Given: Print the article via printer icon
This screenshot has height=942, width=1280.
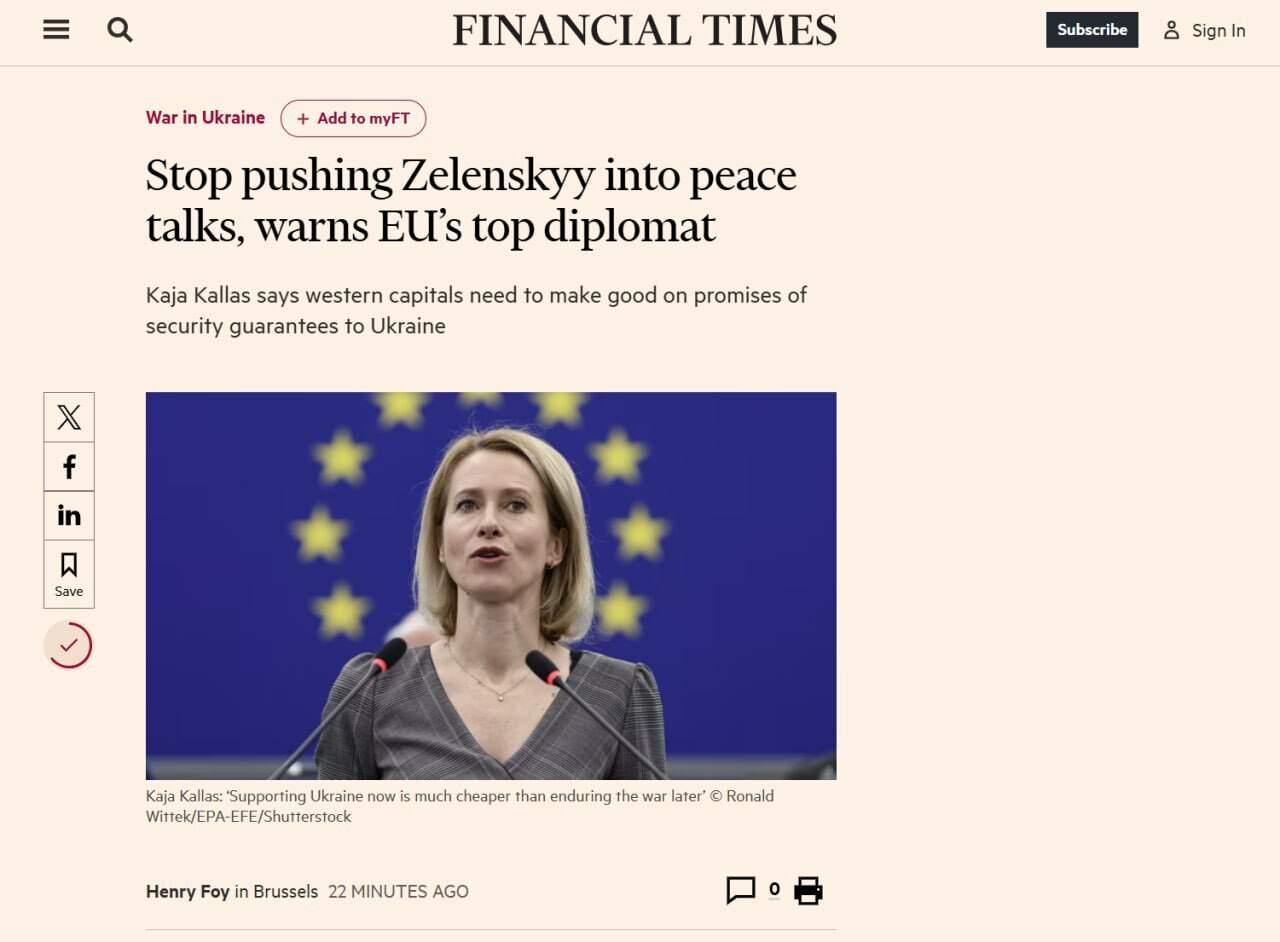Looking at the screenshot, I should pos(808,890).
